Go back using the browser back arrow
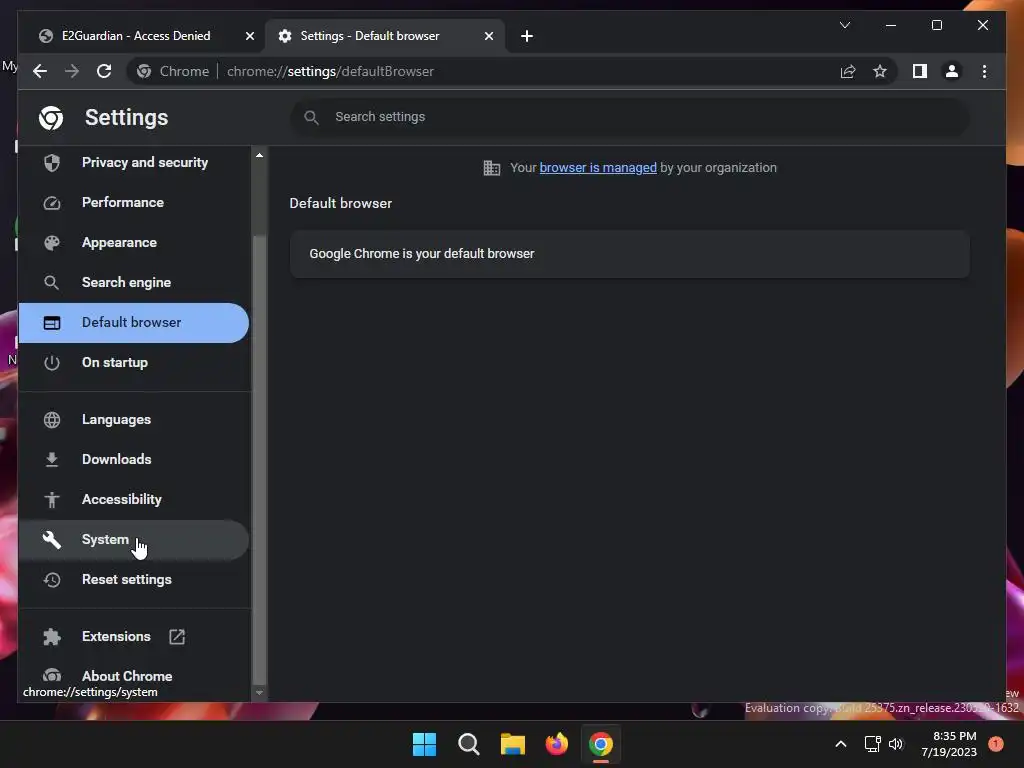This screenshot has width=1024, height=768. (x=40, y=71)
